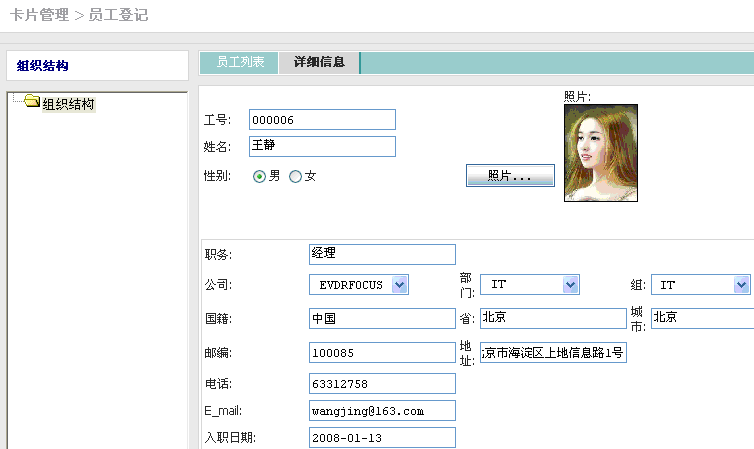
Task: Click the 国籍 field containing 中国
Action: click(x=382, y=318)
